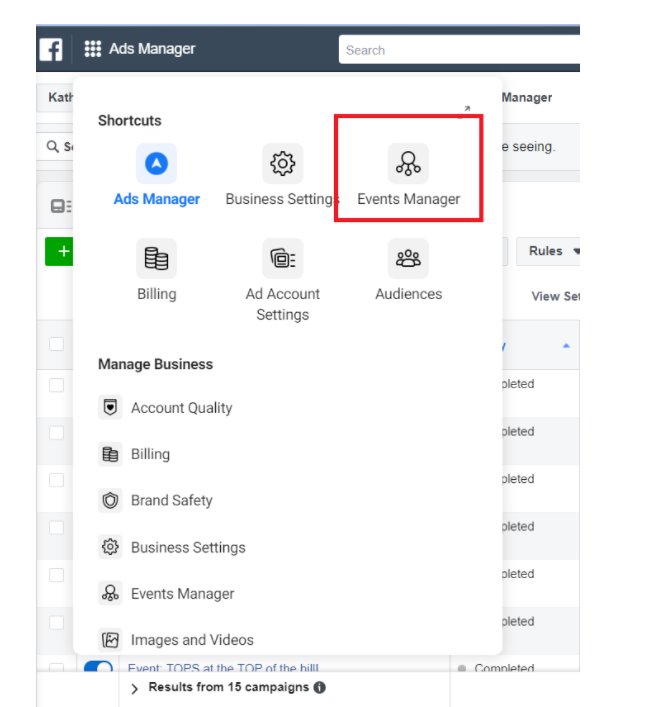The image size is (647, 707).
Task: Toggle the campaign switch for Event: TOPS row
Action: (98, 666)
